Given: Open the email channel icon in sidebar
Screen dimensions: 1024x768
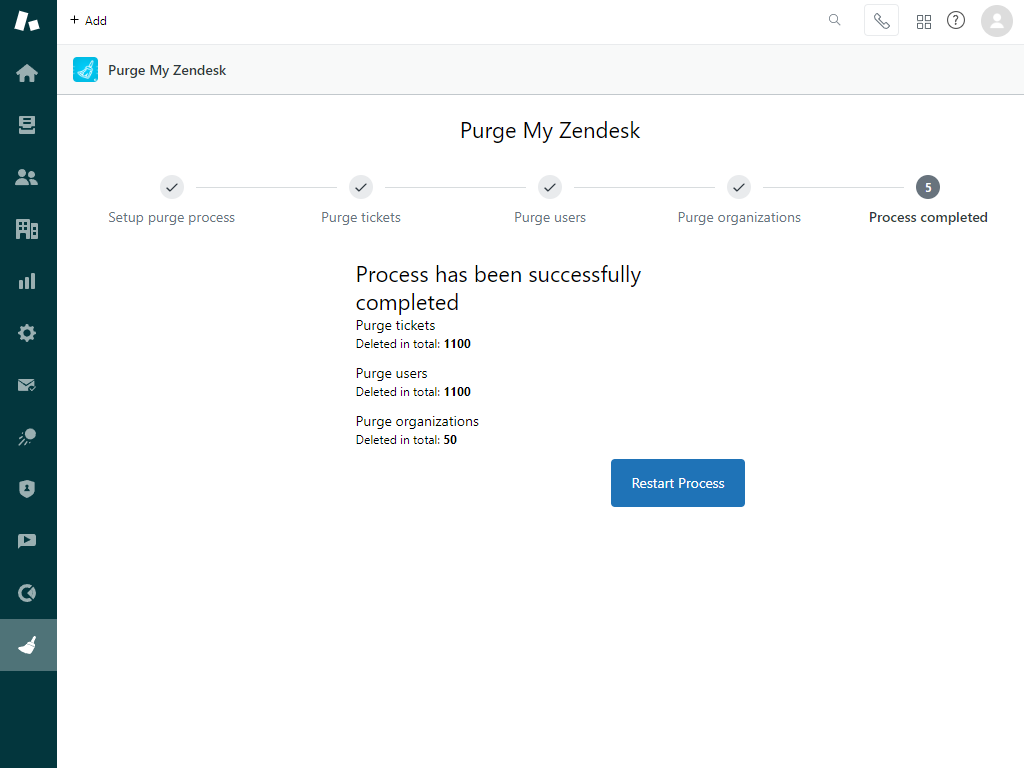Looking at the screenshot, I should pyautogui.click(x=27, y=385).
